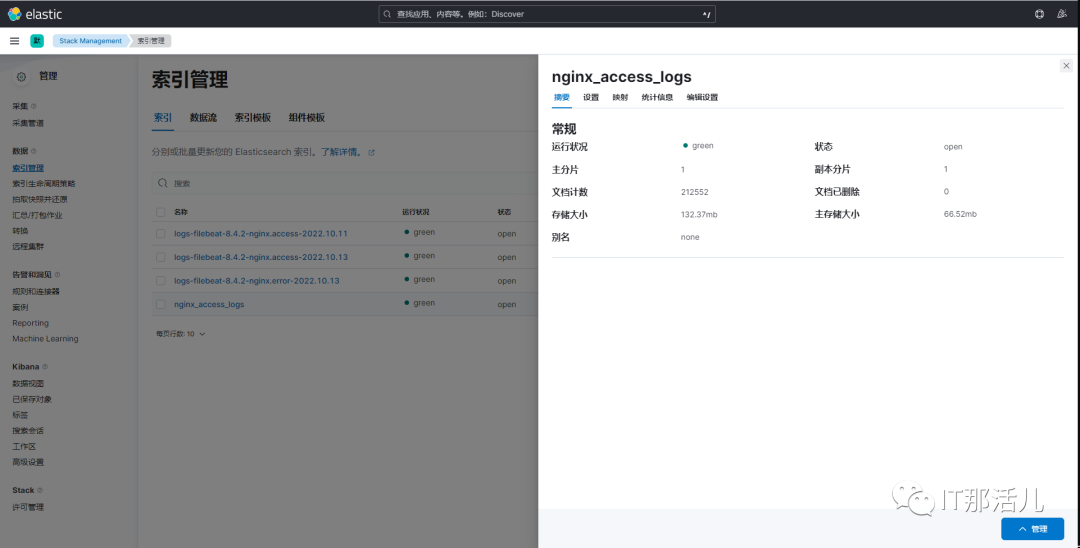1080x548 pixels.
Task: Open 索引管理 in the sidebar
Action: [x=28, y=168]
